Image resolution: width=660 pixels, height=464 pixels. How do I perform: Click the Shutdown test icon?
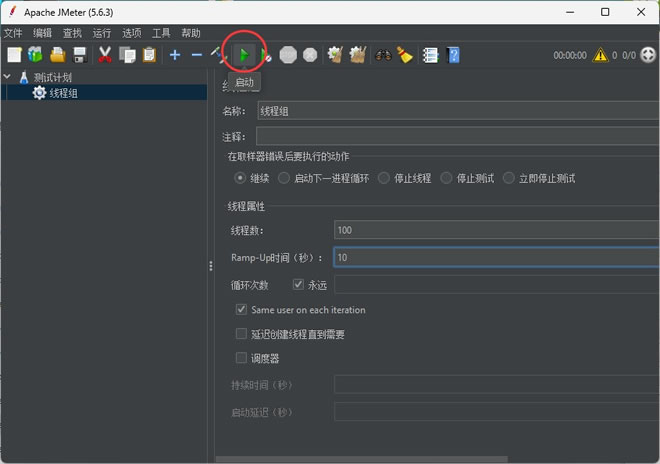point(310,55)
